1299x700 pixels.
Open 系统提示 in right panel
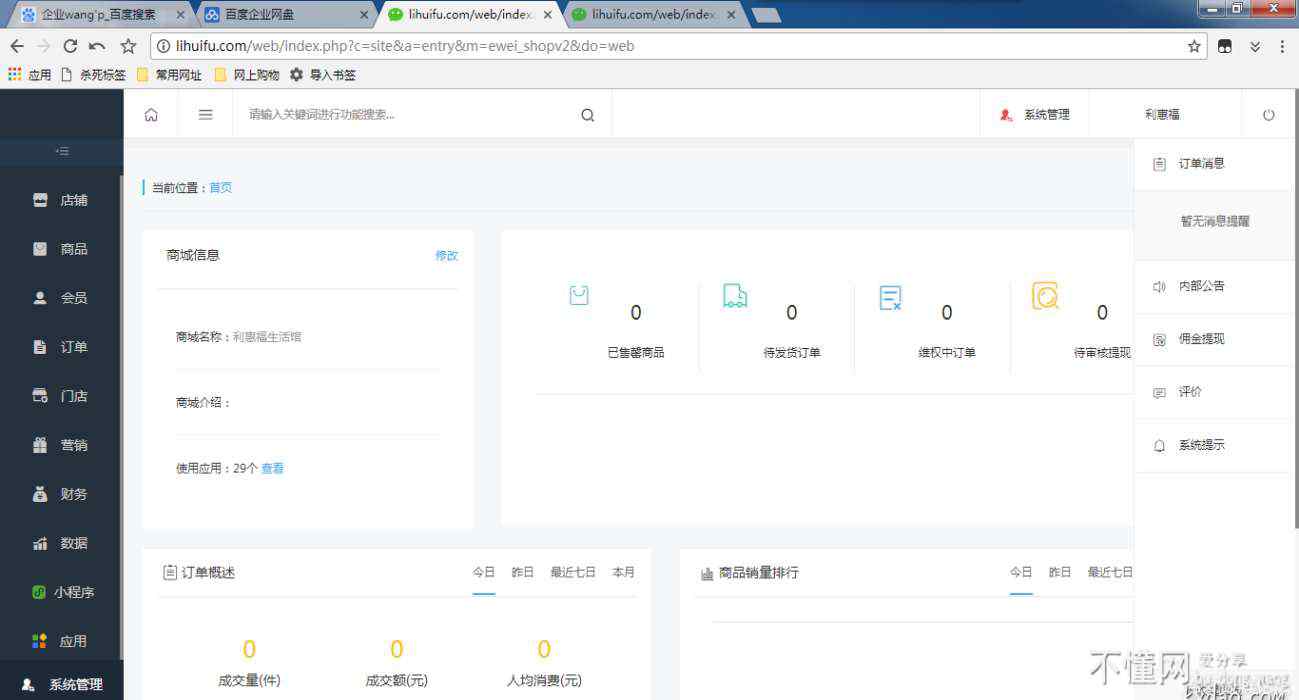pyautogui.click(x=1216, y=446)
